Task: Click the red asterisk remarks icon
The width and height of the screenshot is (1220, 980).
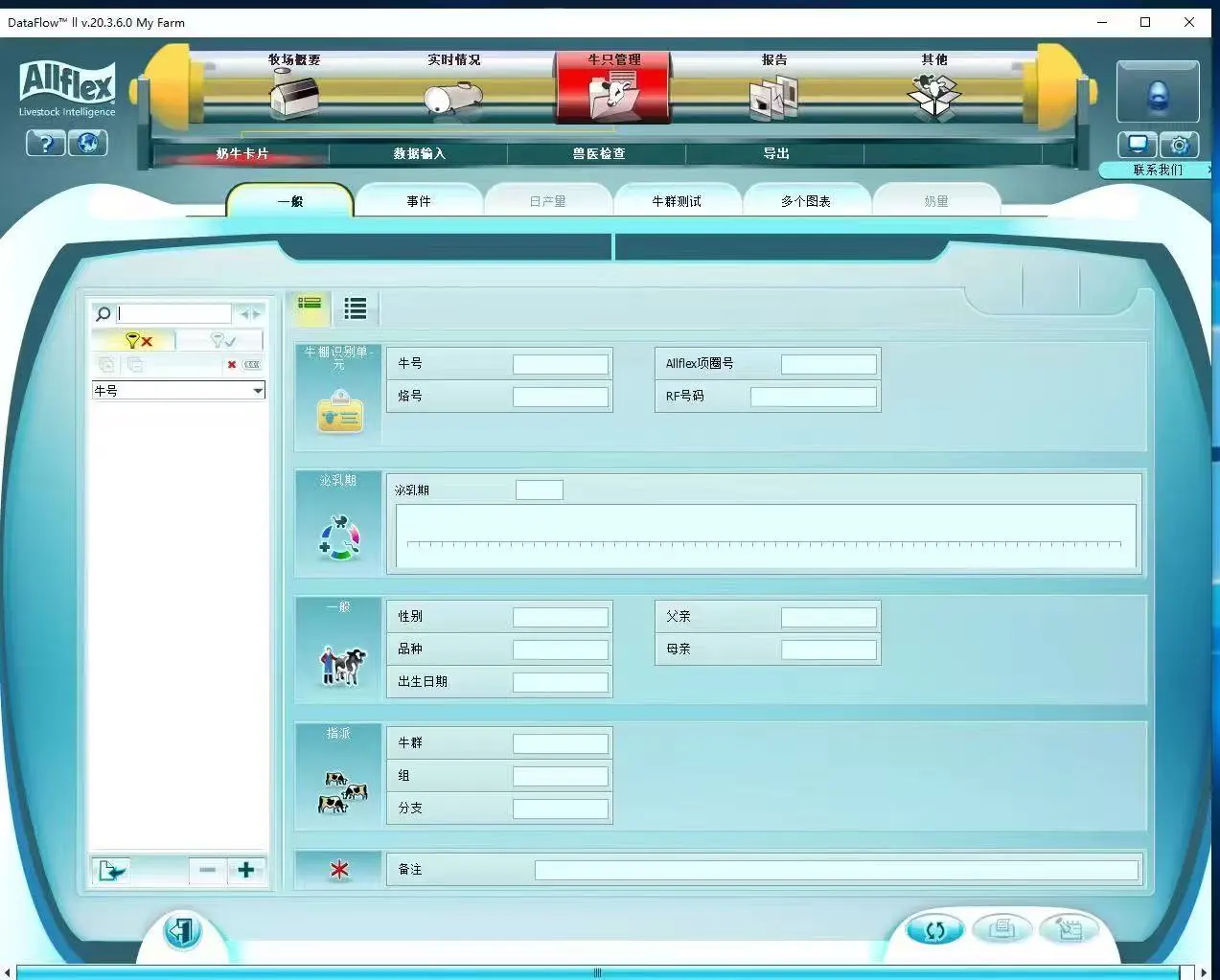Action: coord(339,870)
